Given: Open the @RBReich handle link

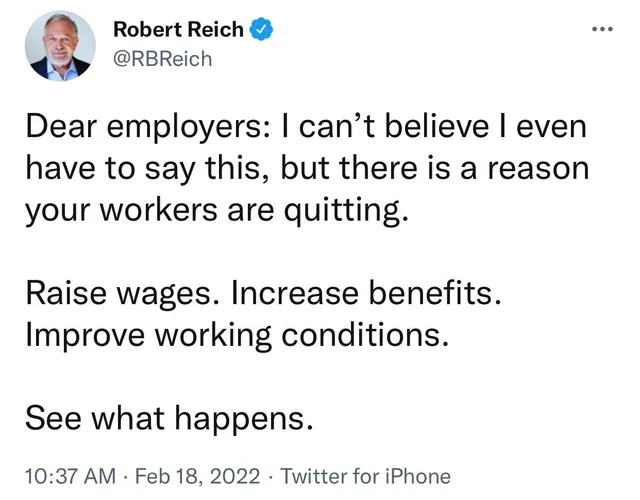Looking at the screenshot, I should point(162,58).
